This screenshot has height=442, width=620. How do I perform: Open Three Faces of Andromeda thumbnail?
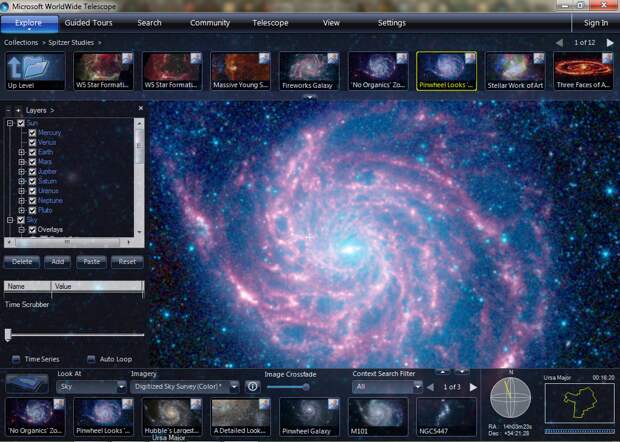(x=584, y=71)
